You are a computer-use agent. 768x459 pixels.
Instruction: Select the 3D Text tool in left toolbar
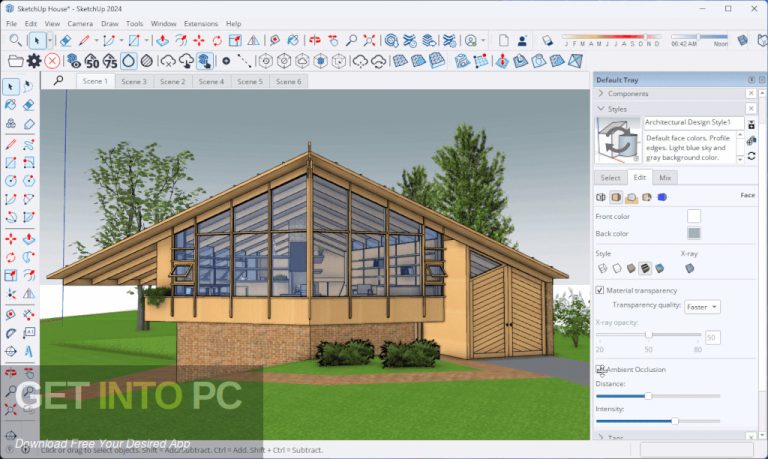click(29, 351)
